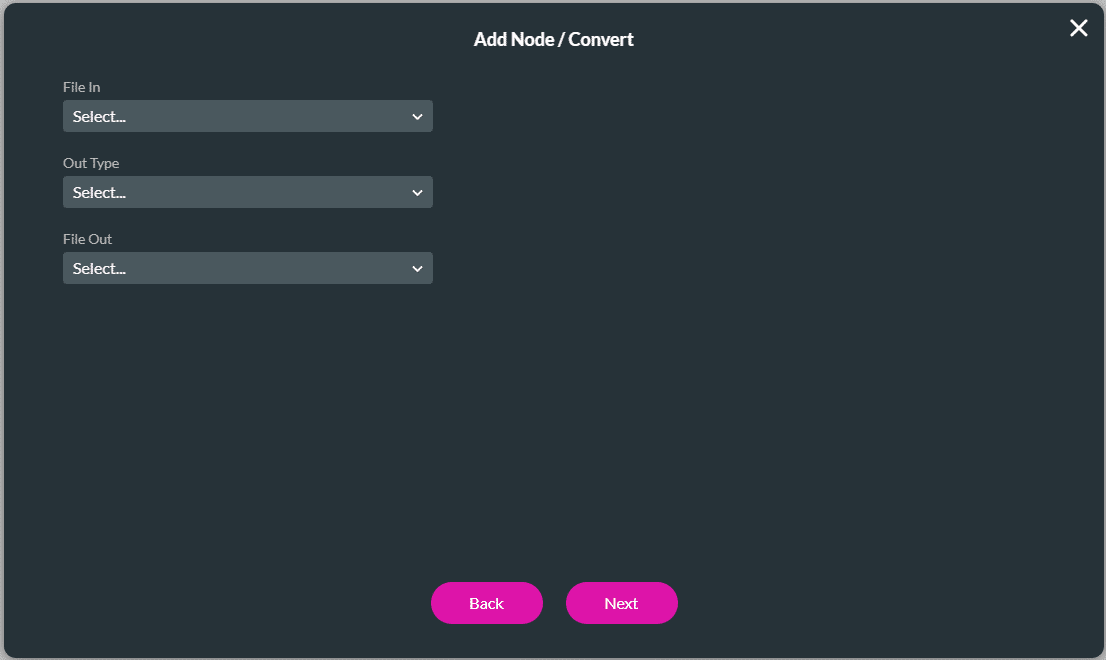Screen dimensions: 1106x660
Task: Click the dropdown arrow beside first Select field
Action: coord(417,116)
